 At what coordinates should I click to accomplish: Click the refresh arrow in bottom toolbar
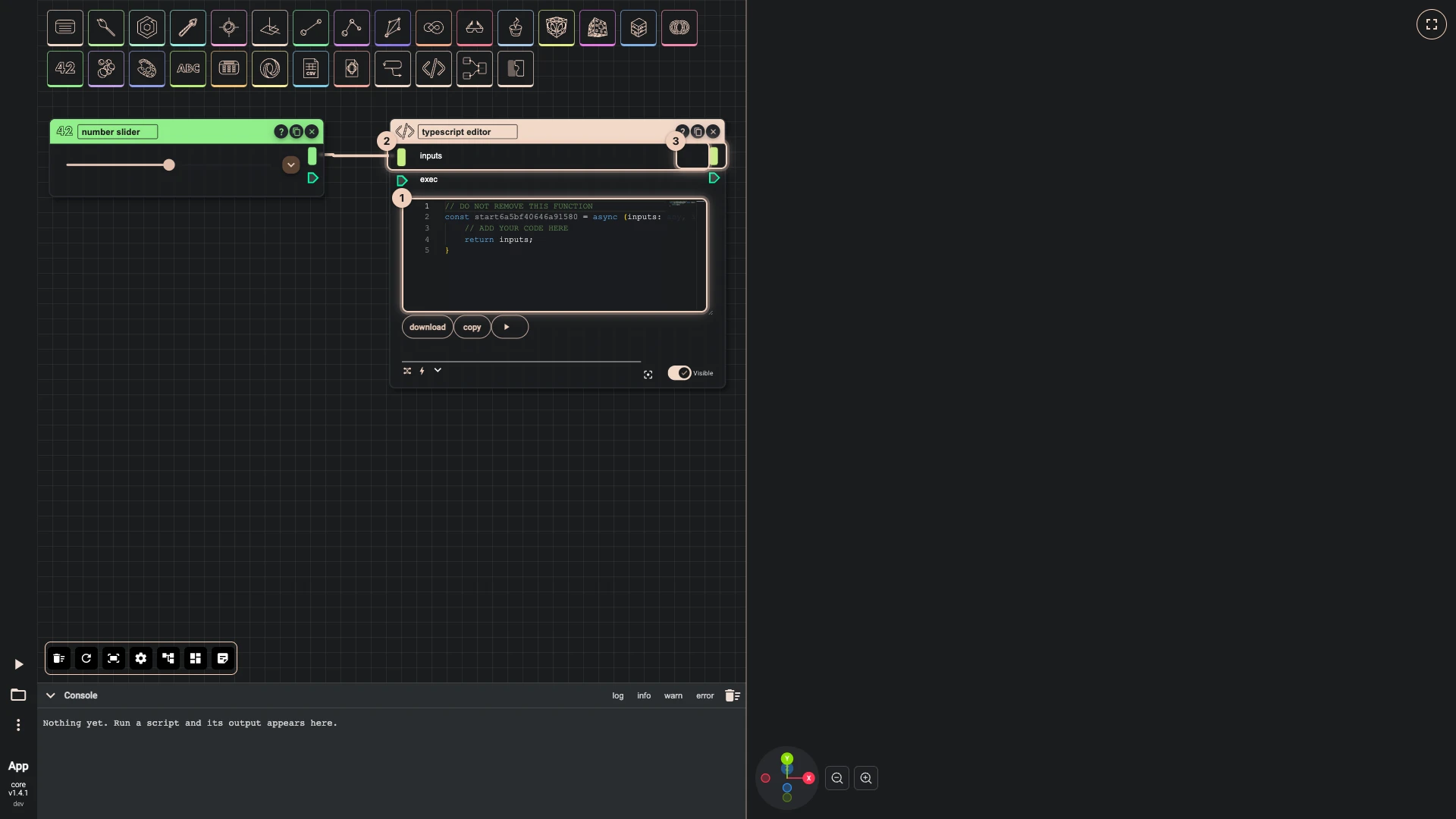pos(86,658)
